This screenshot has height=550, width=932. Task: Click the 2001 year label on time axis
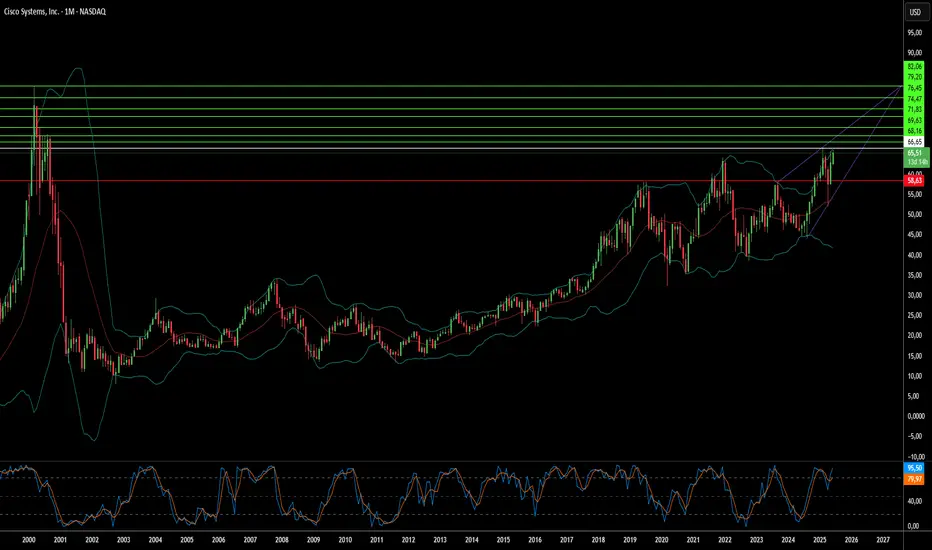coord(60,540)
